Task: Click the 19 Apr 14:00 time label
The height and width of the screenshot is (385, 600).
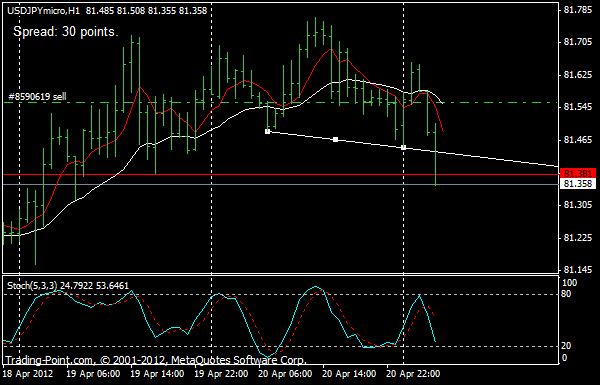Action: (x=157, y=374)
